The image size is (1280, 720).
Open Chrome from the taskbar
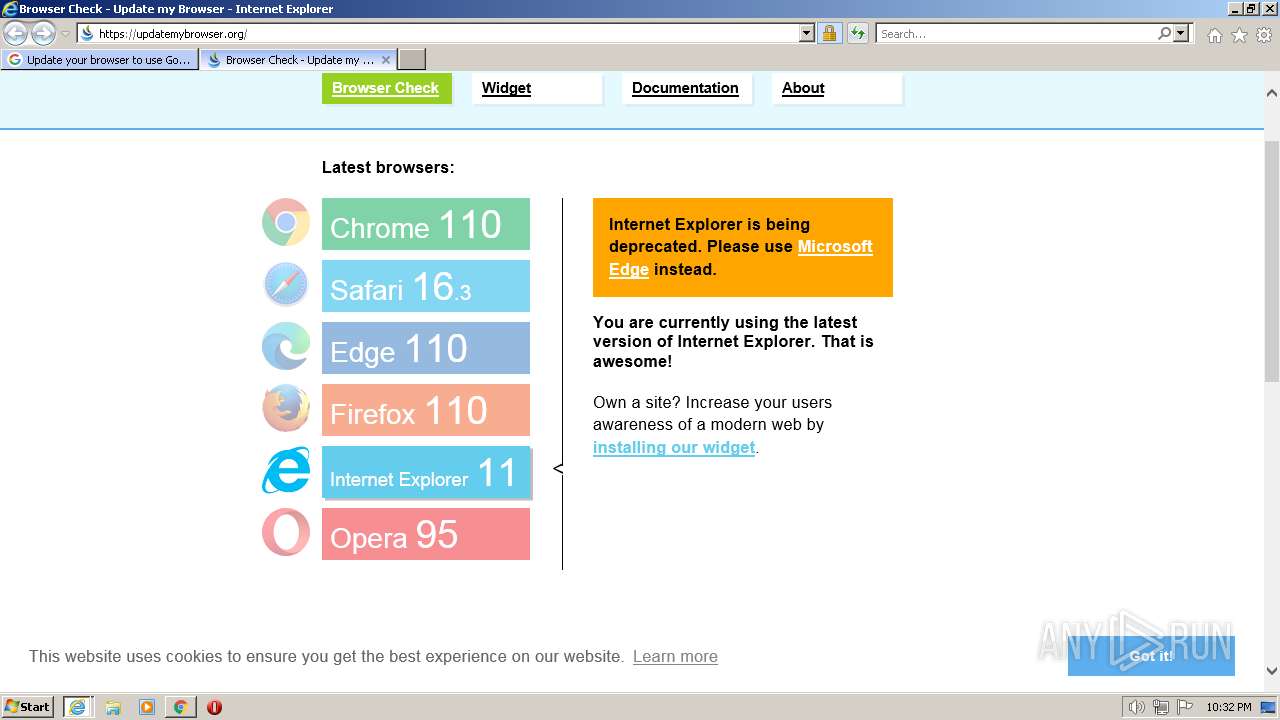(180, 707)
